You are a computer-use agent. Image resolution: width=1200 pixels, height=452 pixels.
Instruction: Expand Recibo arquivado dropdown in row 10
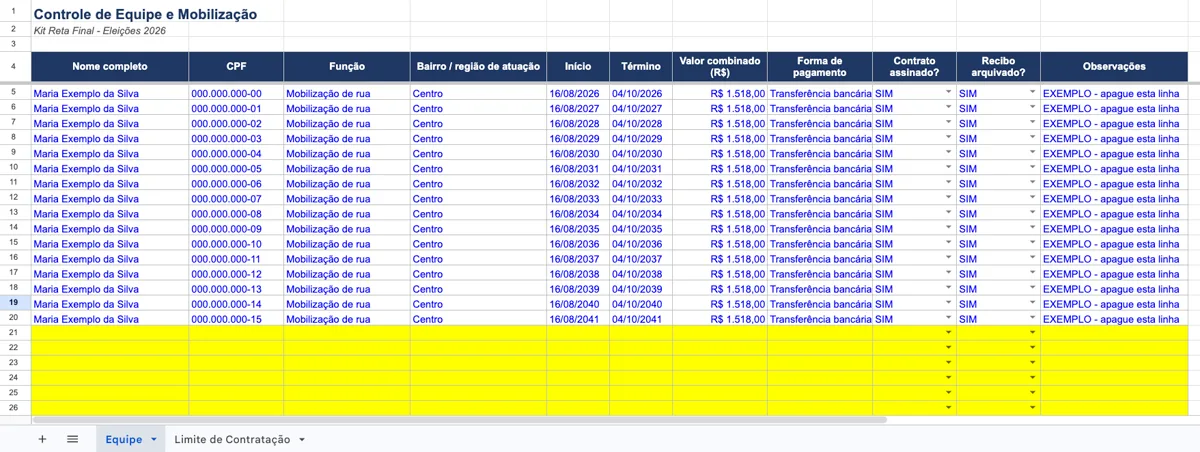pyautogui.click(x=1032, y=168)
